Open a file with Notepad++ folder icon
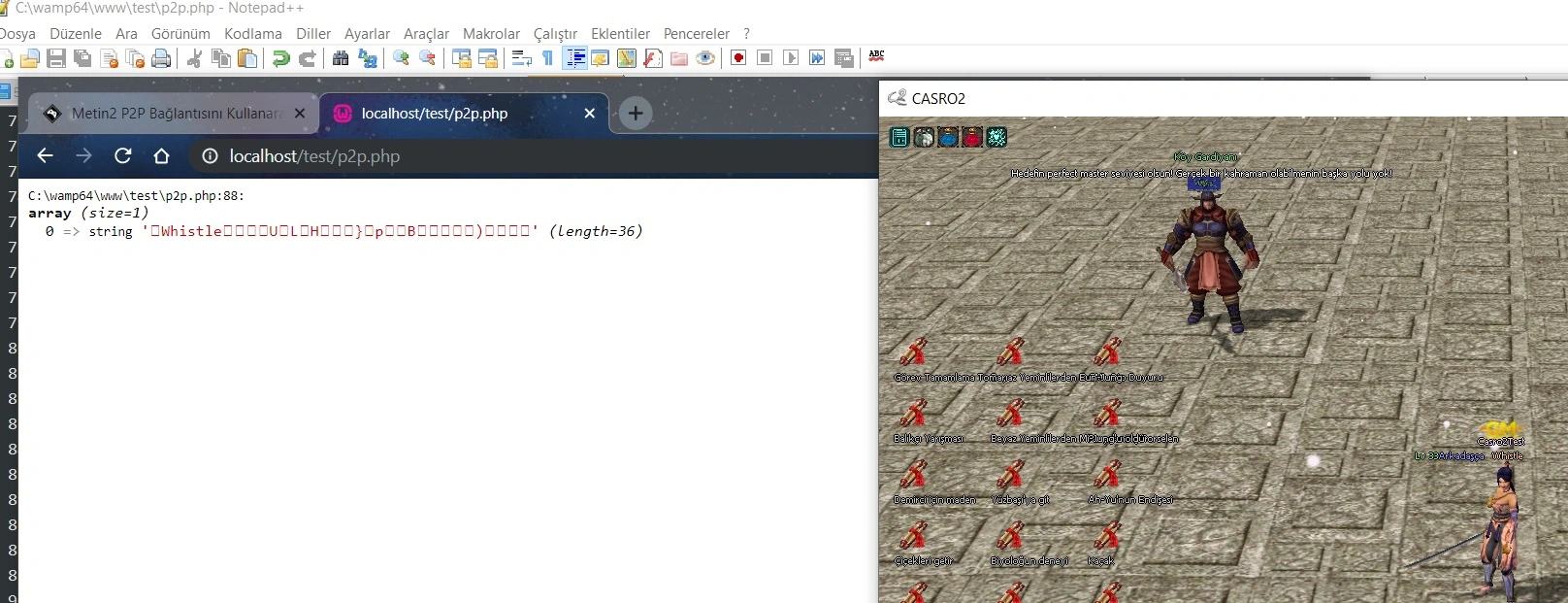Viewport: 1568px width, 603px height. click(30, 58)
